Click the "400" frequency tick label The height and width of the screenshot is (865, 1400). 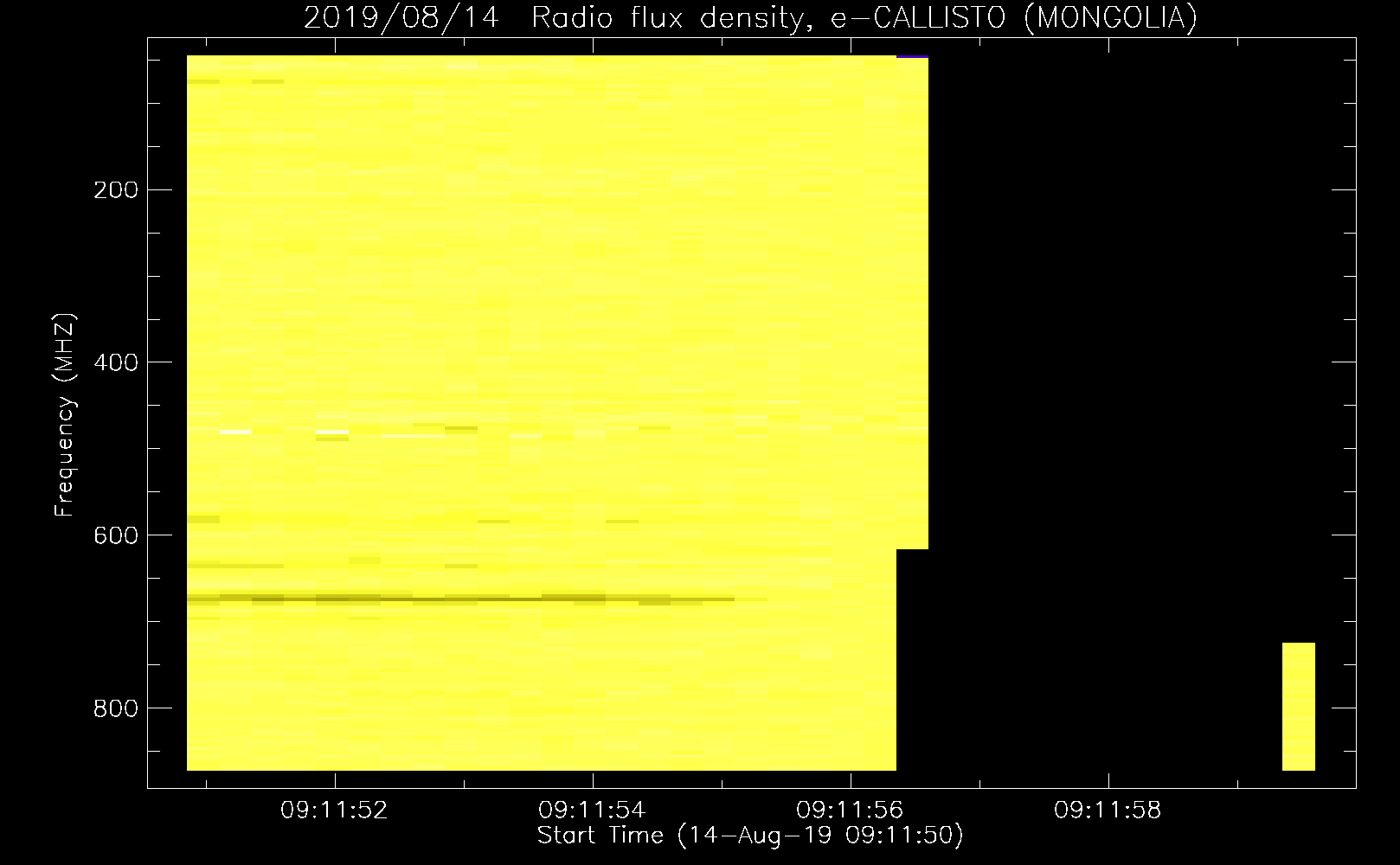(115, 362)
